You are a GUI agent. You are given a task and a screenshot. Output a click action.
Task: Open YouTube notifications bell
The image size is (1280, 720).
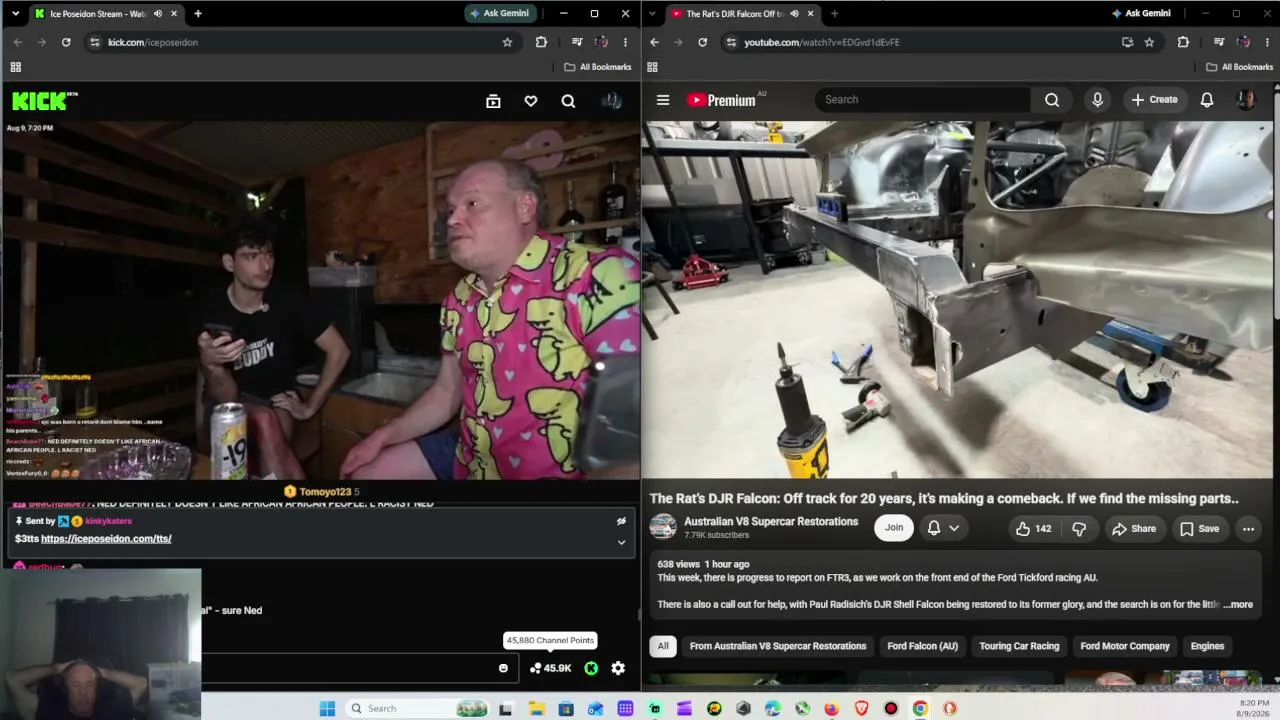coord(1207,100)
